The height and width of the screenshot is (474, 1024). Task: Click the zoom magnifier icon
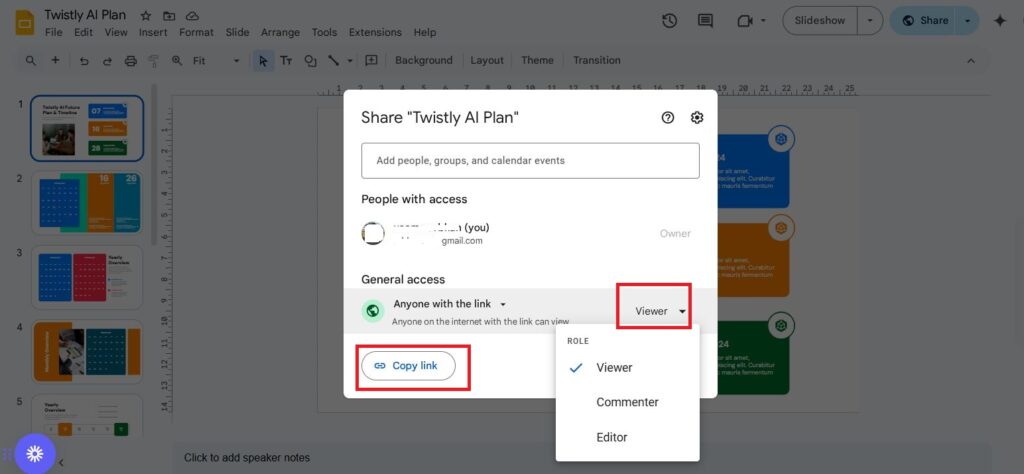pos(177,61)
